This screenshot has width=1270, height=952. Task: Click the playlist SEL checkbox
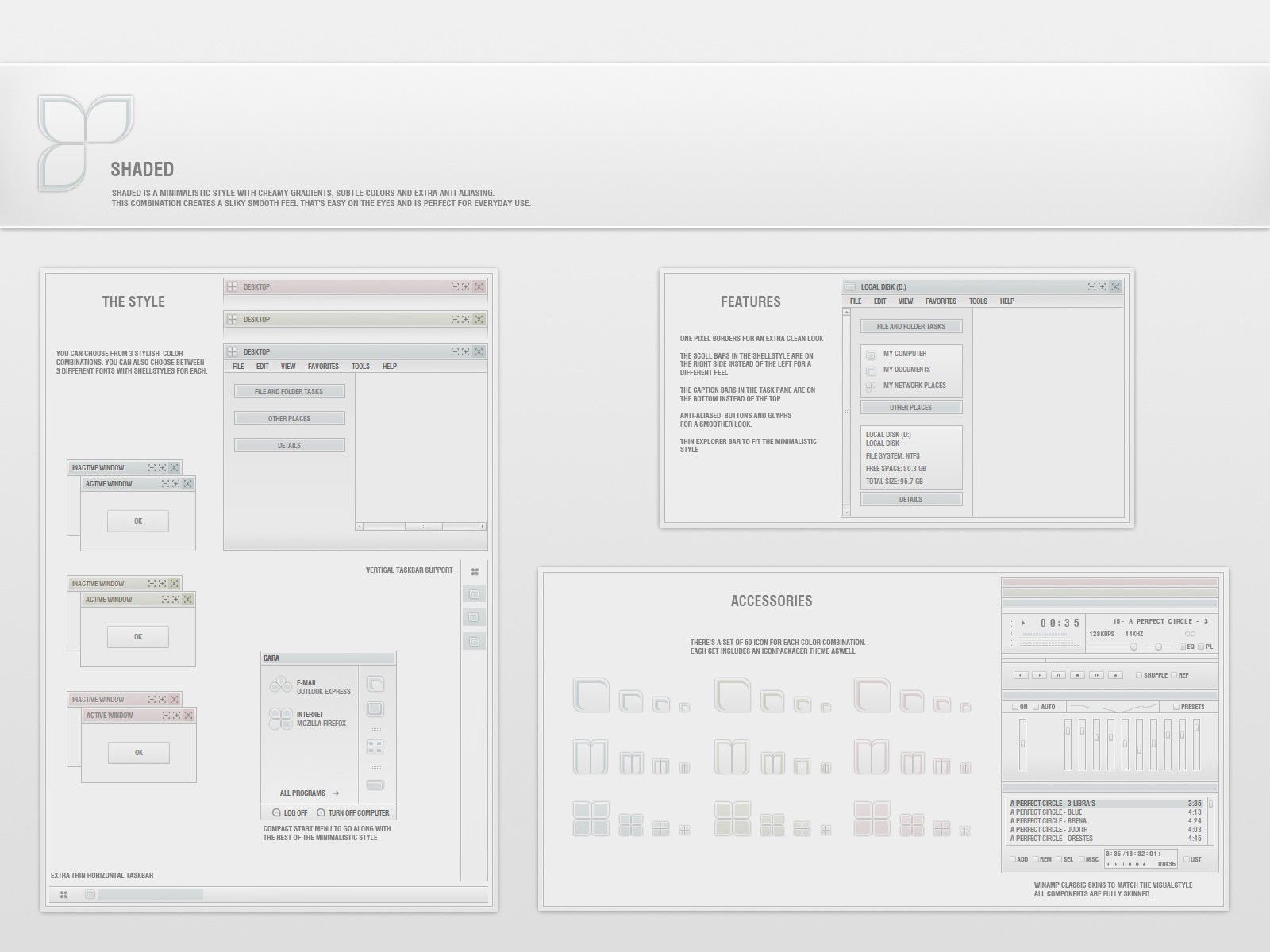click(1059, 859)
